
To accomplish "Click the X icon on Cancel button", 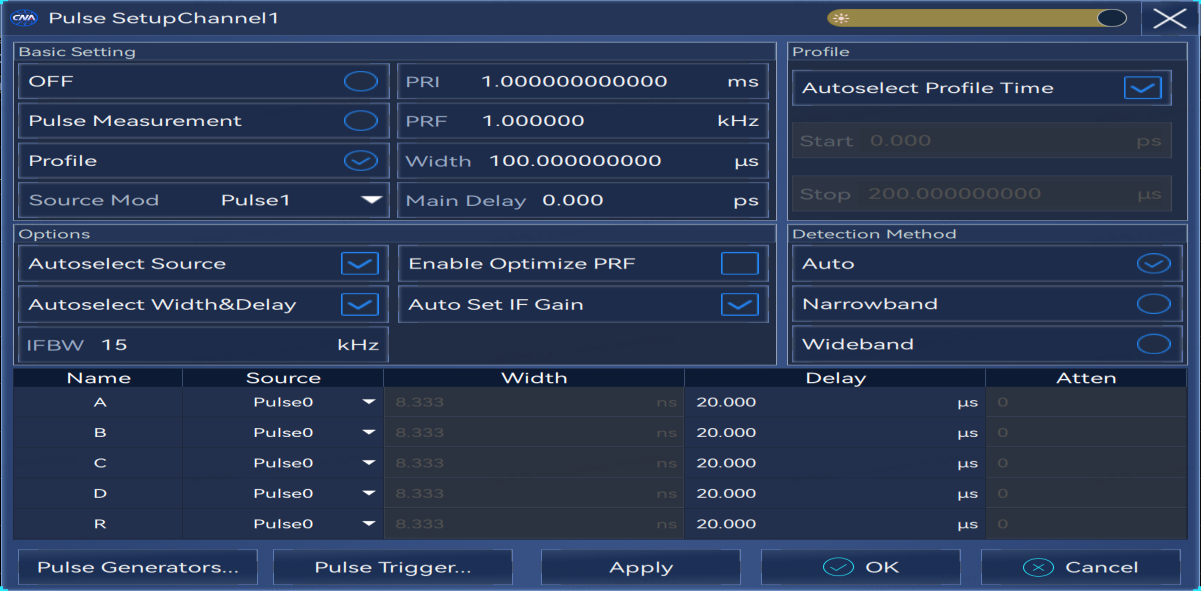I will click(x=1040, y=567).
